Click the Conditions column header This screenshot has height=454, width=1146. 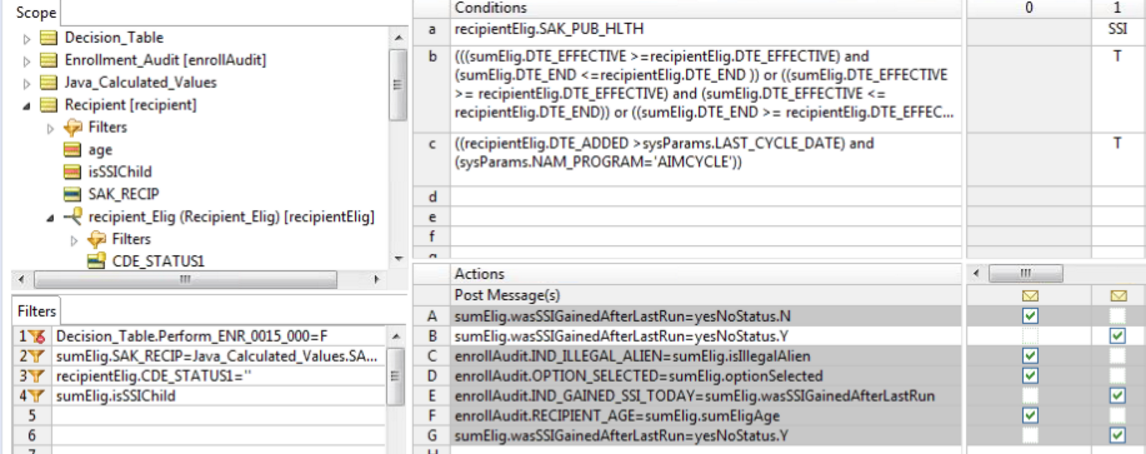[705, 9]
